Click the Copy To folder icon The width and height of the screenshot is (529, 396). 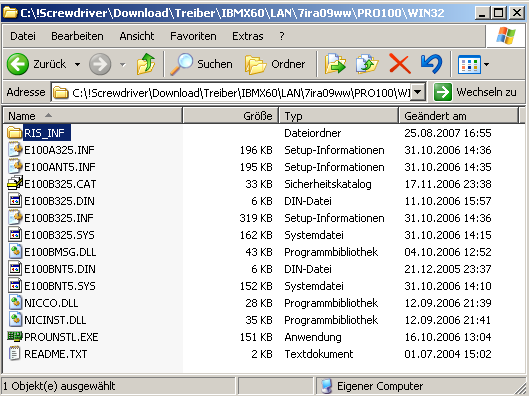(x=367, y=64)
